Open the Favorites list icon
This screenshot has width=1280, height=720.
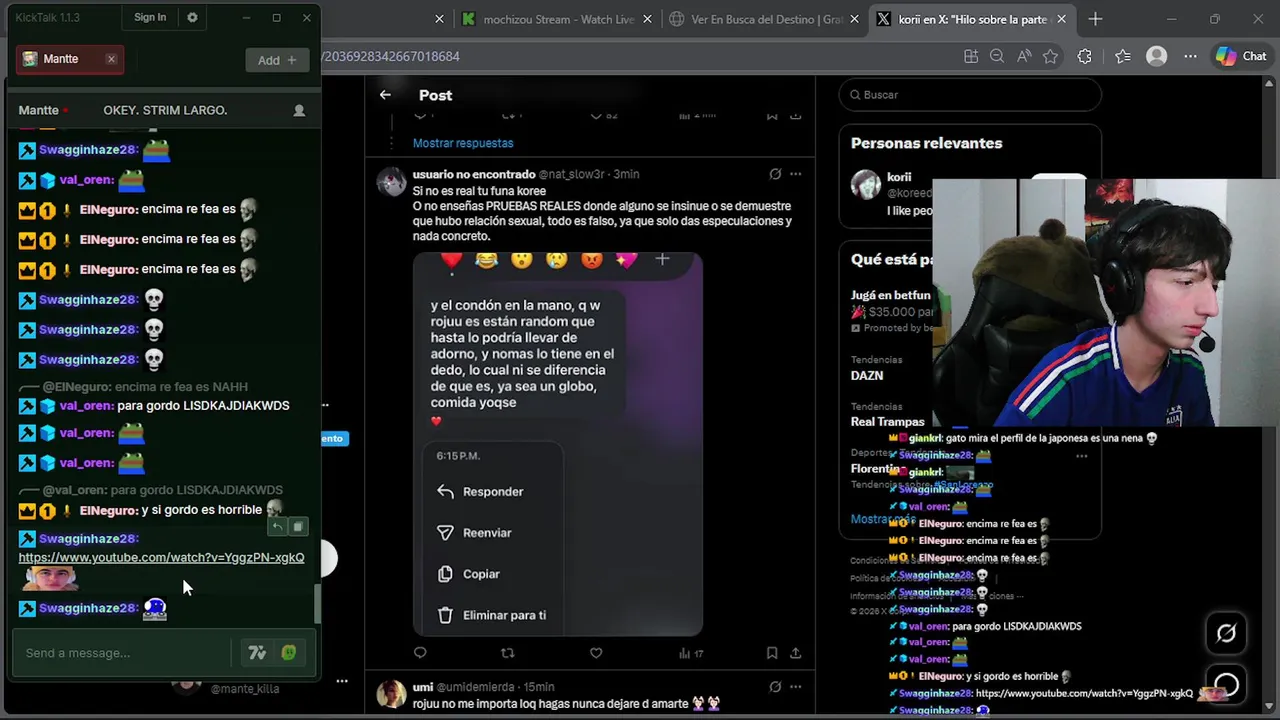coord(1122,57)
